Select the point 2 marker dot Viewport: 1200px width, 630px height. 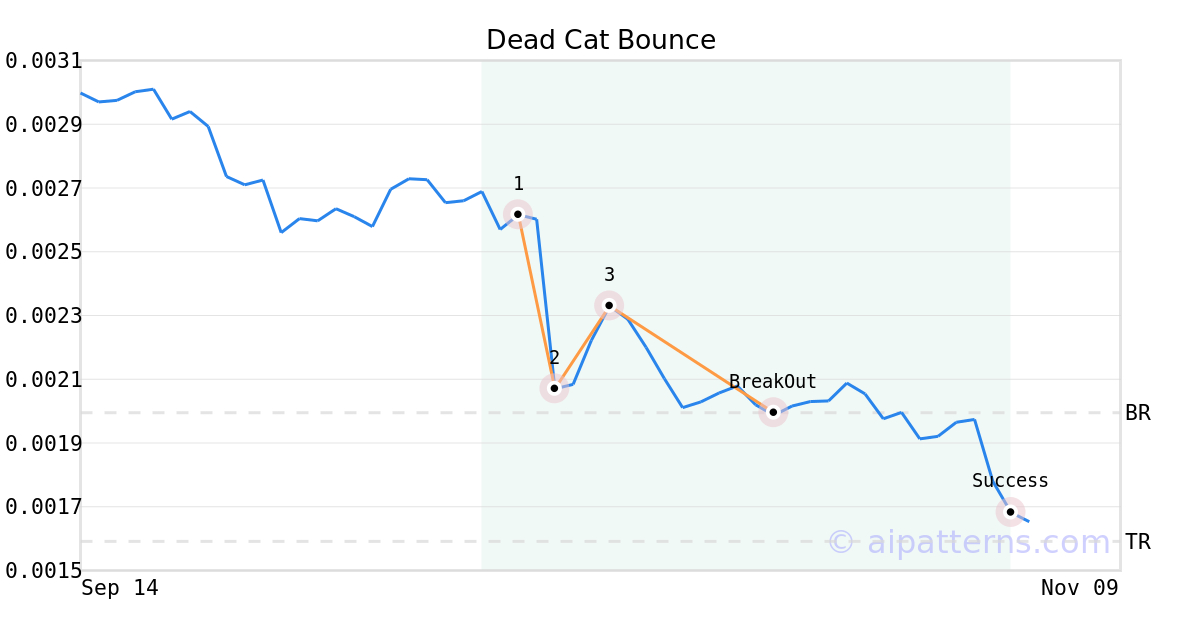554,388
